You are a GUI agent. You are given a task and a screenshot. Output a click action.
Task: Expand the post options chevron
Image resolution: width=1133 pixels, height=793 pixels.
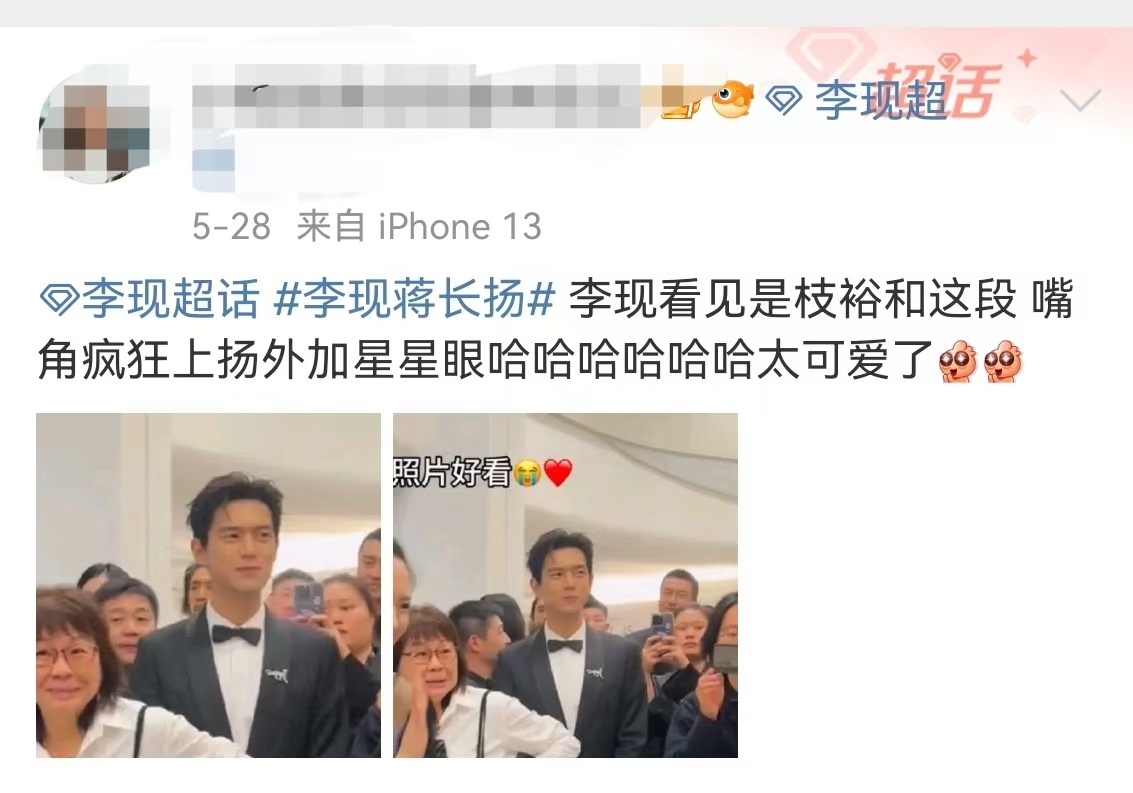1080,100
